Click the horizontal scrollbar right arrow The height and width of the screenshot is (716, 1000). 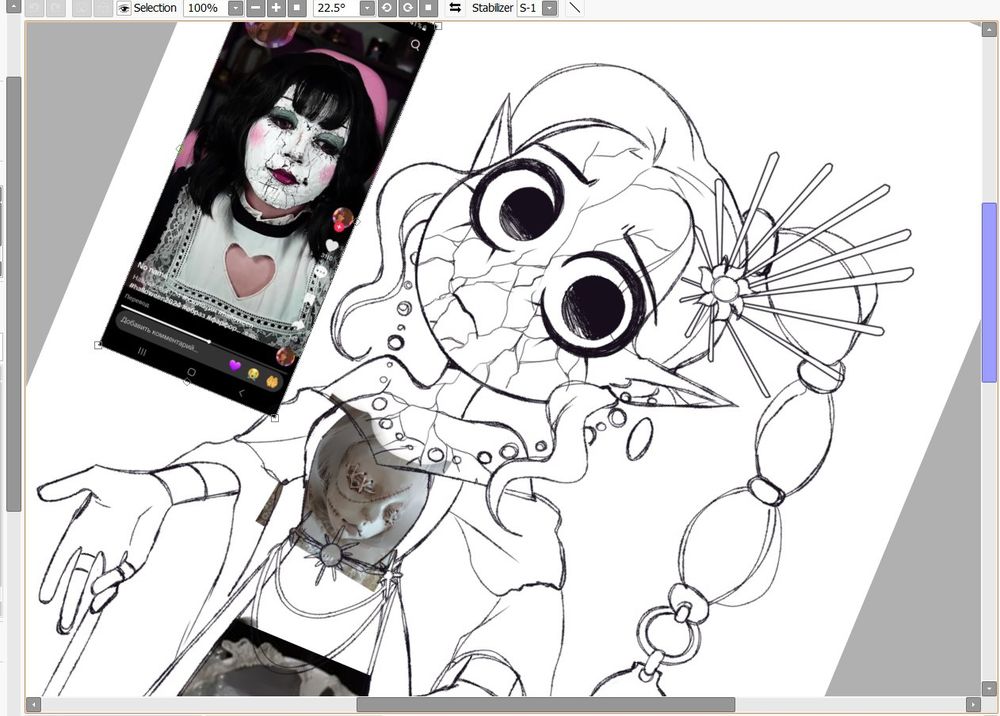(973, 705)
